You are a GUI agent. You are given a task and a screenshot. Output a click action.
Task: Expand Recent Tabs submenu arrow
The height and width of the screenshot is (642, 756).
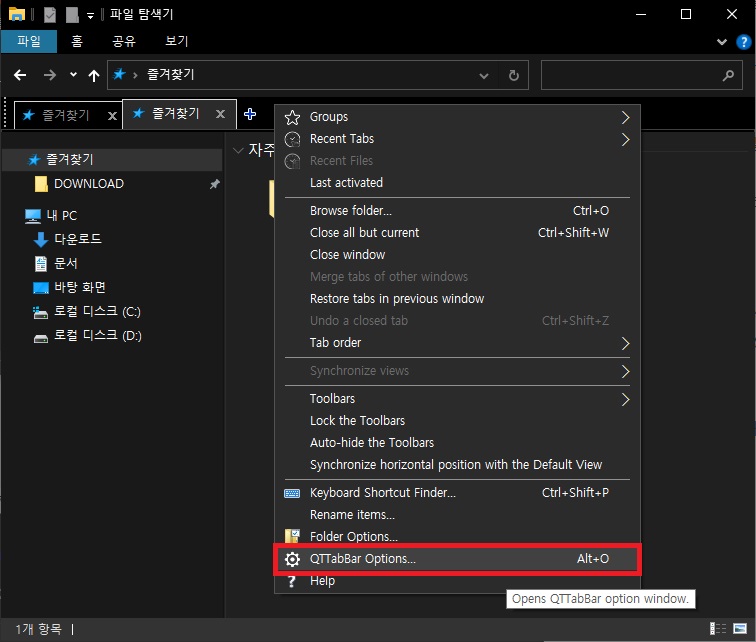coord(625,139)
